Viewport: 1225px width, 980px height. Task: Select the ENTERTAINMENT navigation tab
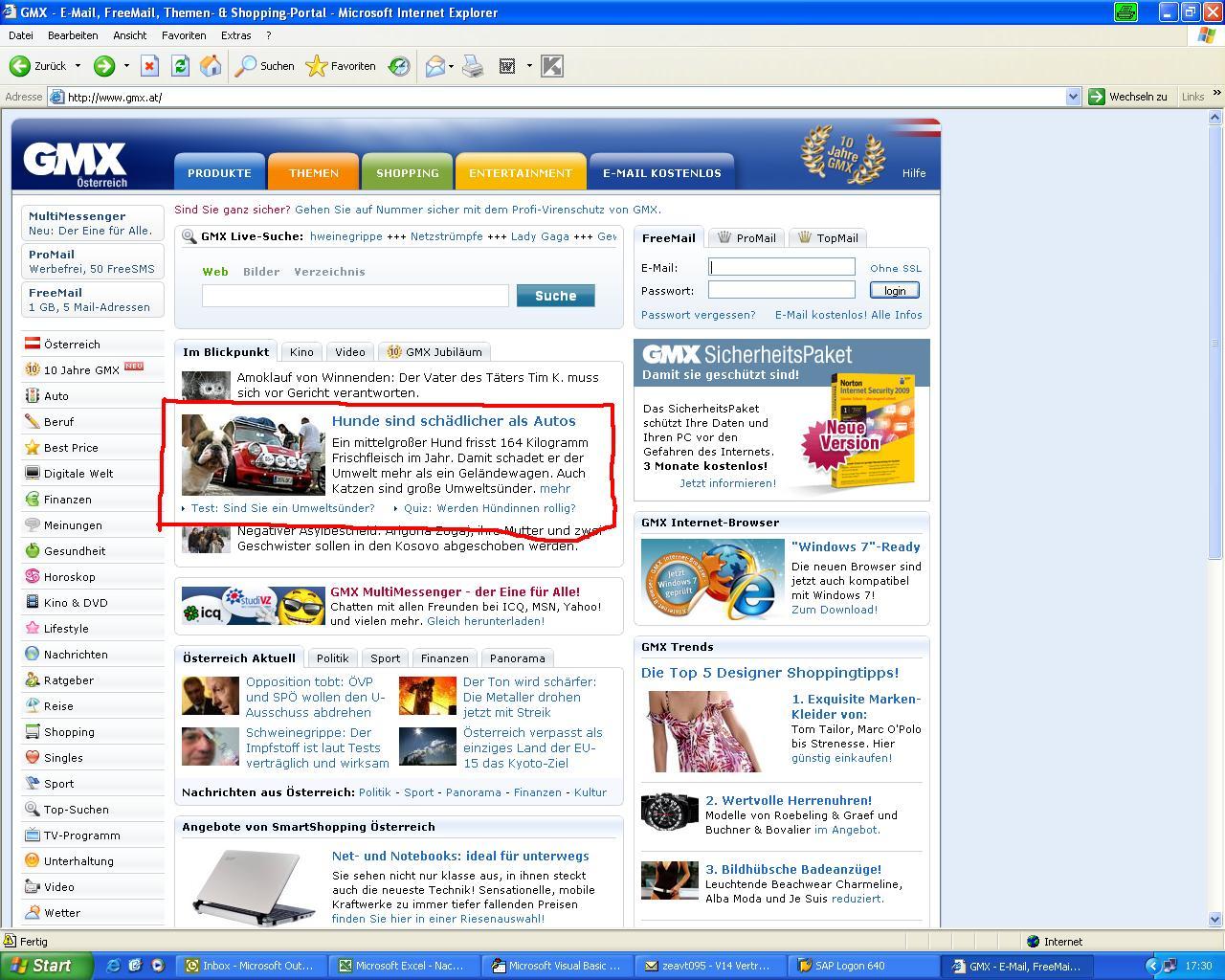coord(521,172)
